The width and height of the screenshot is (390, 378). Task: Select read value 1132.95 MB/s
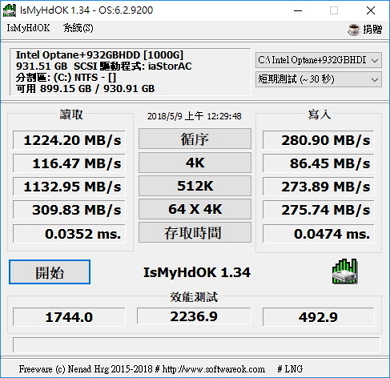(69, 187)
